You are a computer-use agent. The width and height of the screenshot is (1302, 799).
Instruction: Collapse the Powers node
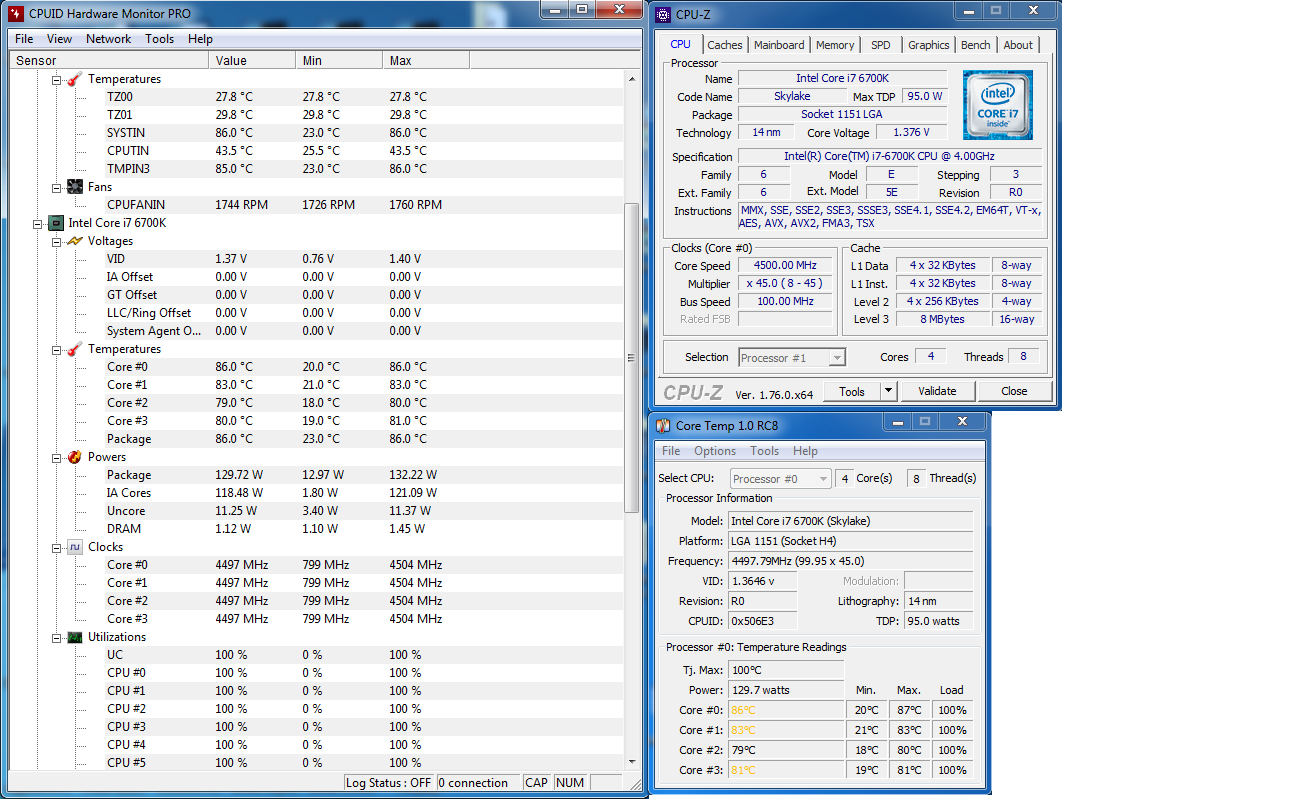pos(57,457)
